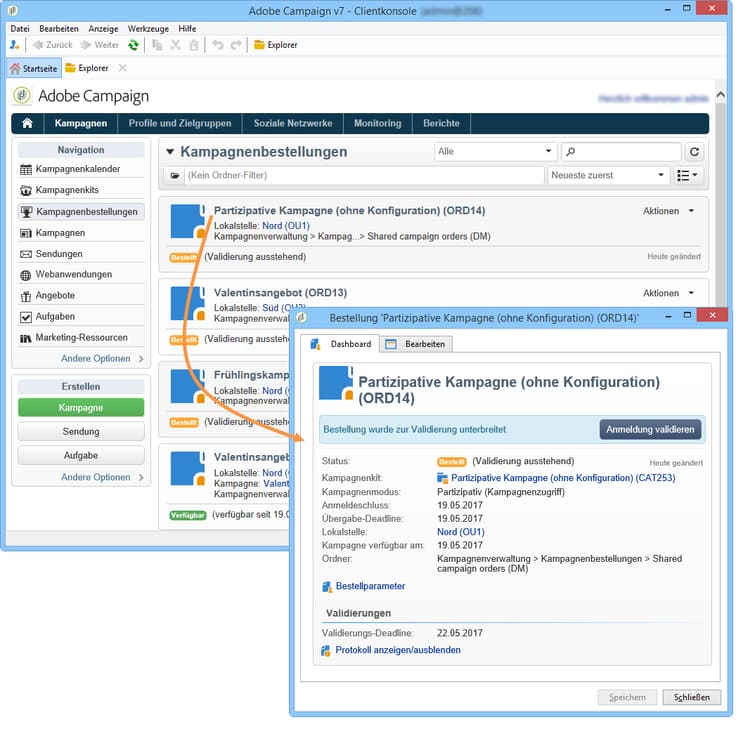Screen dimensions: 750x729
Task: Open the Anzeige menu
Action: point(103,29)
